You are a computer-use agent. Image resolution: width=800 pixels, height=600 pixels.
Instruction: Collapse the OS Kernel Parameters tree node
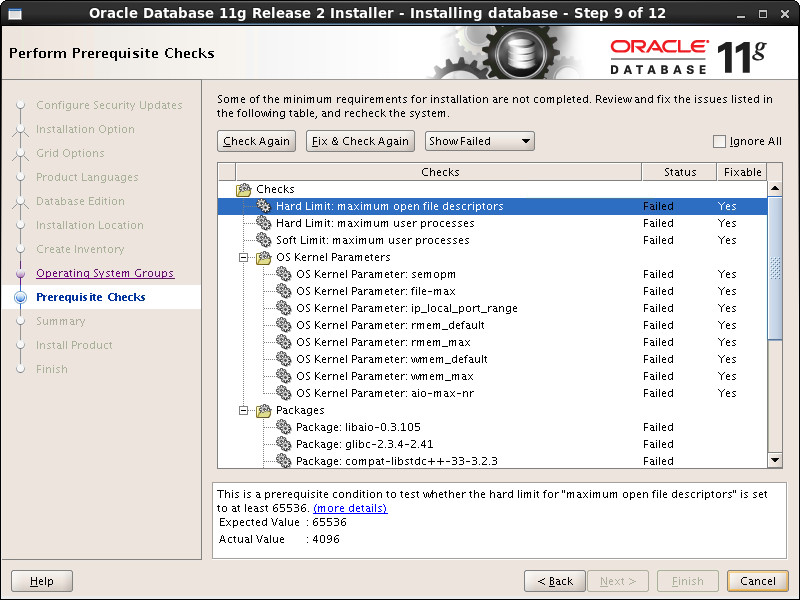[244, 258]
